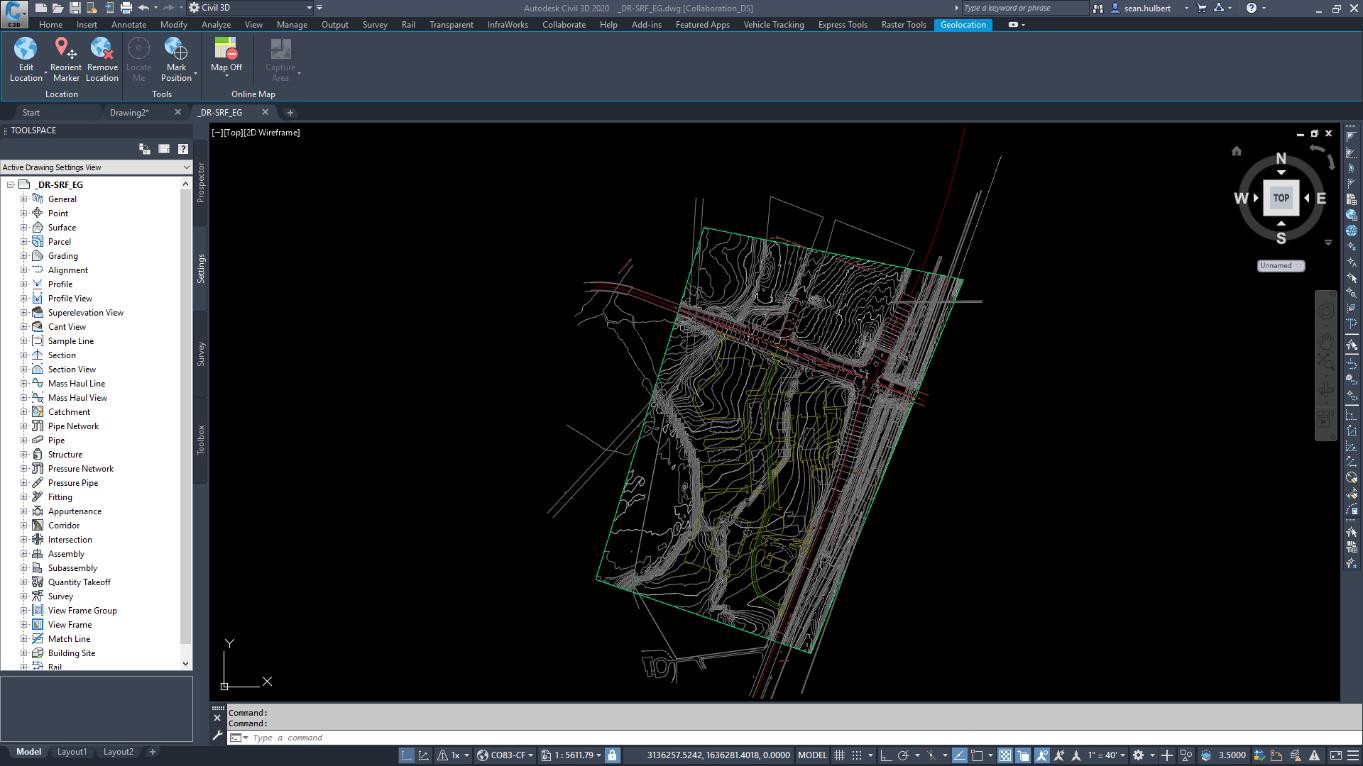Screen dimensions: 1363x766
Task: Expand the Surface node in settings tree
Action: (24, 227)
